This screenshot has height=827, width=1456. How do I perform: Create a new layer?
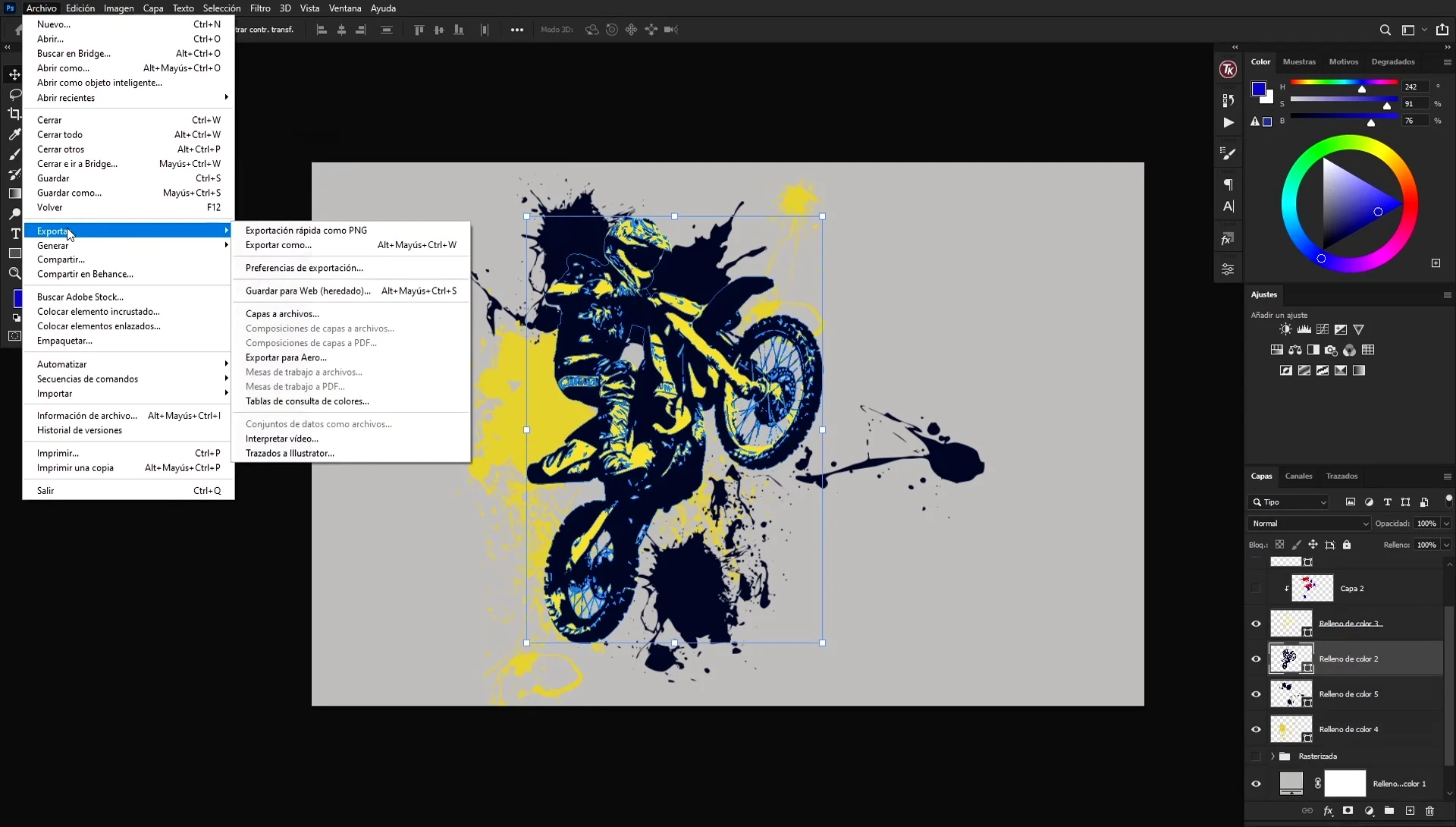pos(1410,810)
